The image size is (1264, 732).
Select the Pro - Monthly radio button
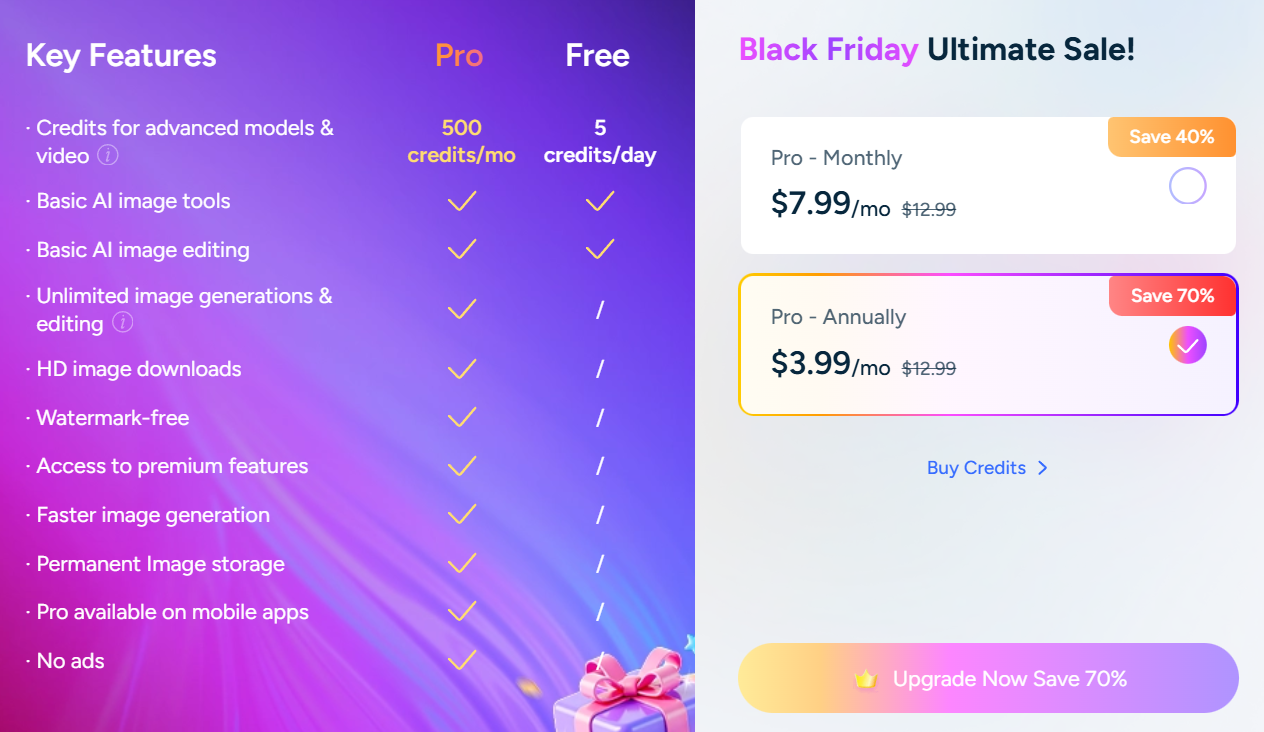(x=1187, y=186)
